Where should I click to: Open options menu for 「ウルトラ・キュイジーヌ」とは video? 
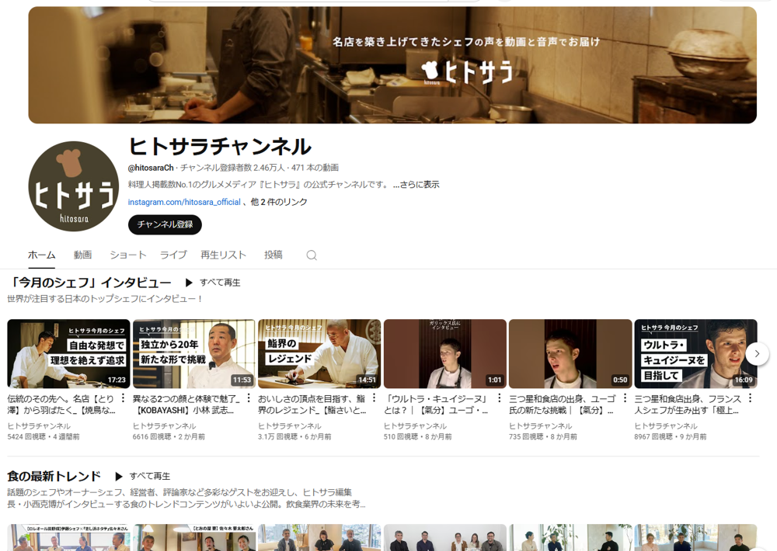pyautogui.click(x=499, y=398)
